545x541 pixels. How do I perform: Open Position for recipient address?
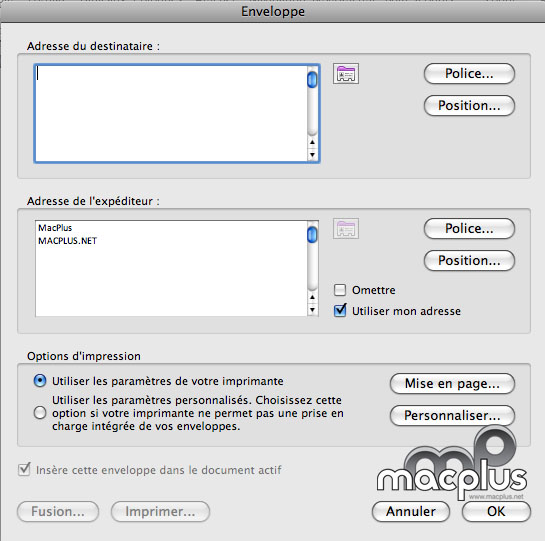(469, 106)
